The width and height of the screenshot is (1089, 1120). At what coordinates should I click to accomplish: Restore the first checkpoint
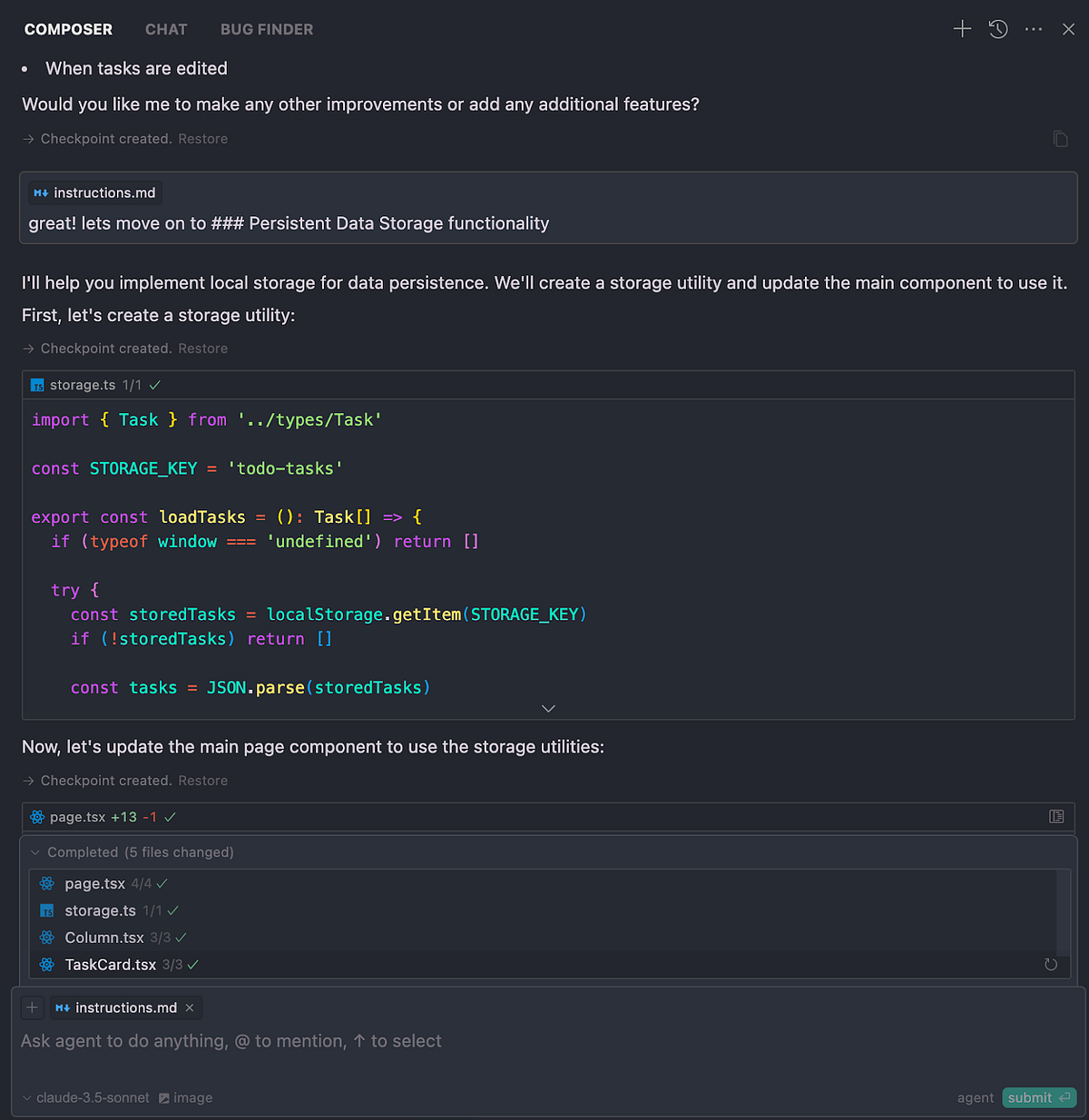pos(202,138)
